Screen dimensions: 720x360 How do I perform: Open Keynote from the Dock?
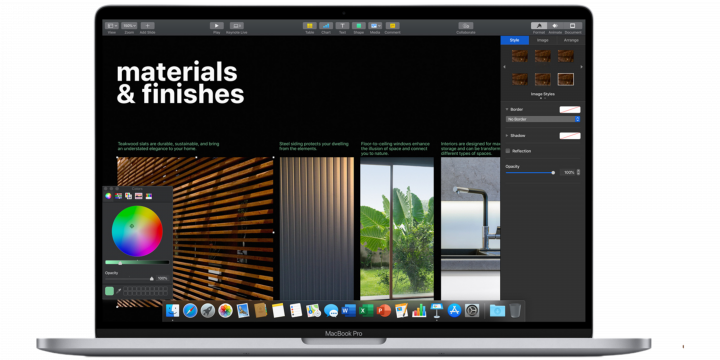coord(437,311)
